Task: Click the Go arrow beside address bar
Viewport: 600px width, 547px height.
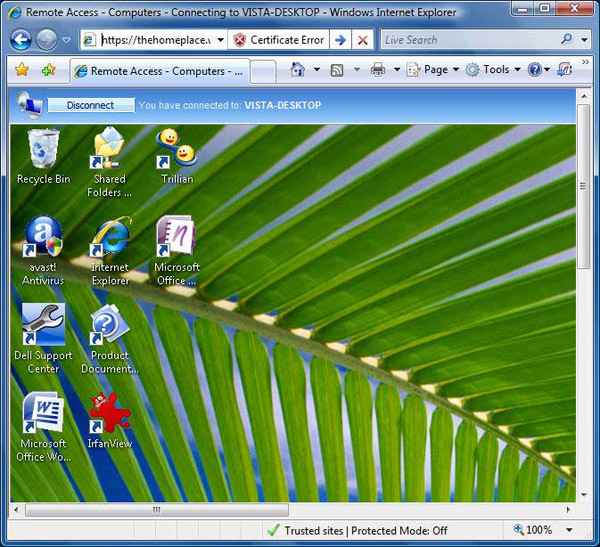Action: click(x=340, y=40)
